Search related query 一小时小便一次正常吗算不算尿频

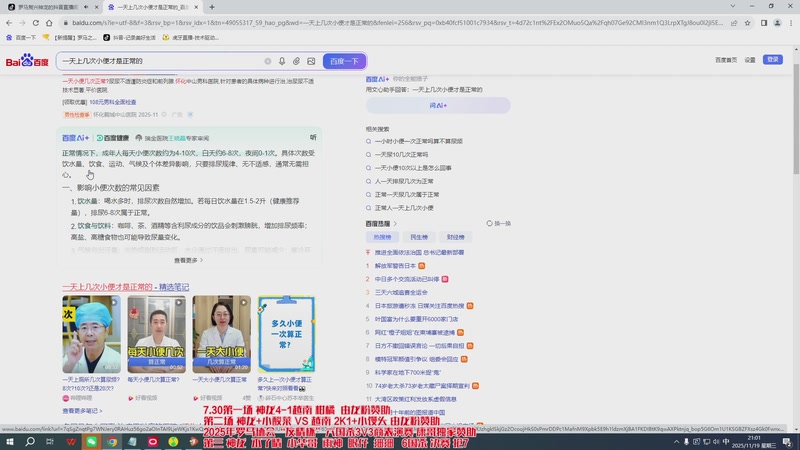tap(418, 141)
